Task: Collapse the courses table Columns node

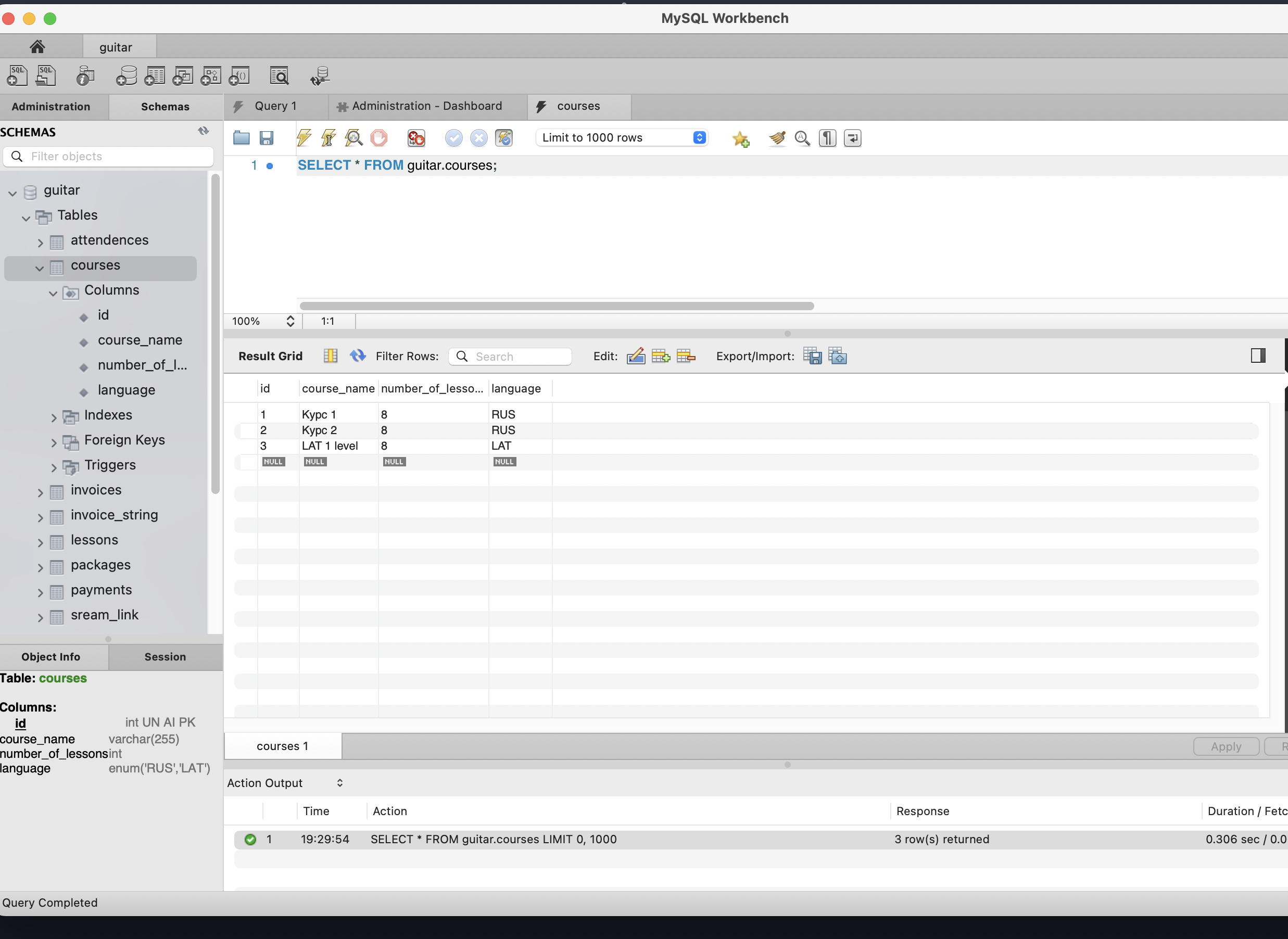Action: pos(53,293)
